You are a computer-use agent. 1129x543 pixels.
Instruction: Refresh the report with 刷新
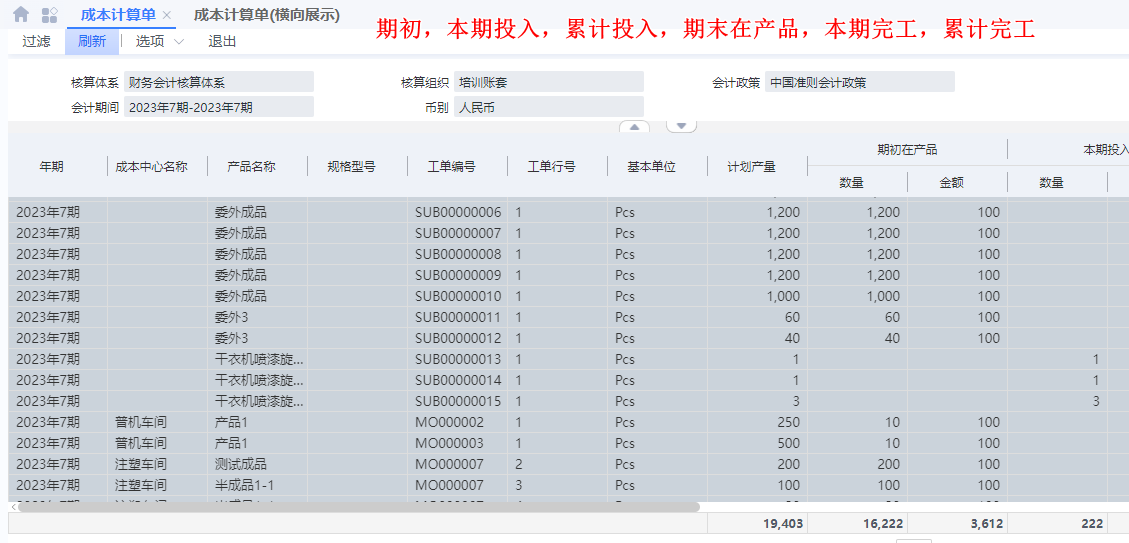coord(92,41)
